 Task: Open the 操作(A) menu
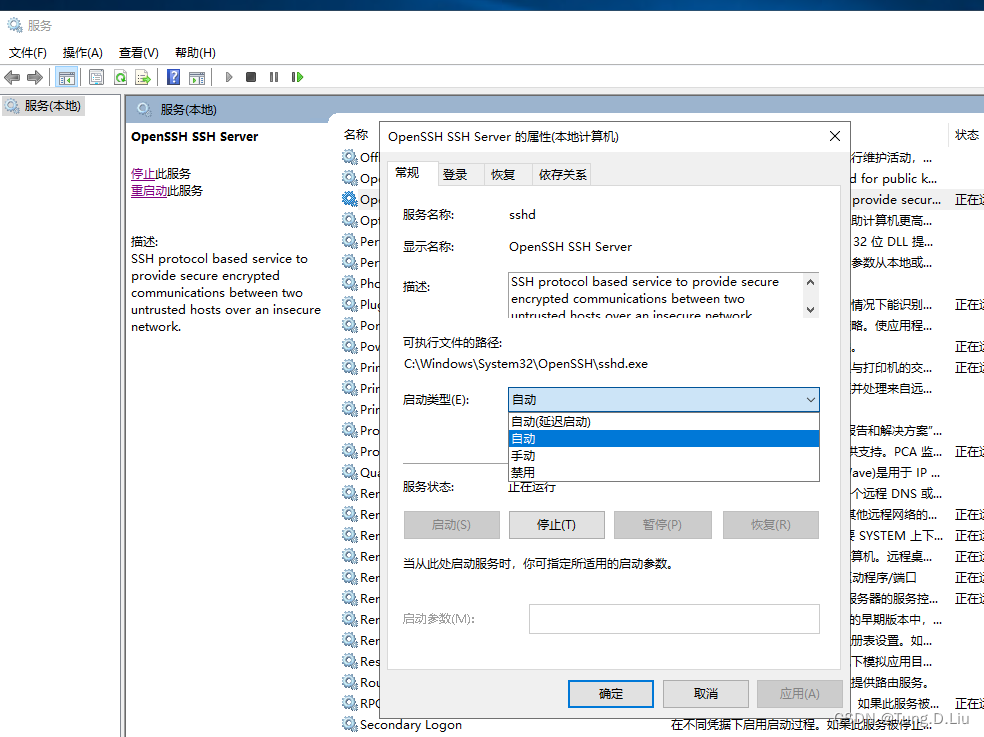click(82, 52)
